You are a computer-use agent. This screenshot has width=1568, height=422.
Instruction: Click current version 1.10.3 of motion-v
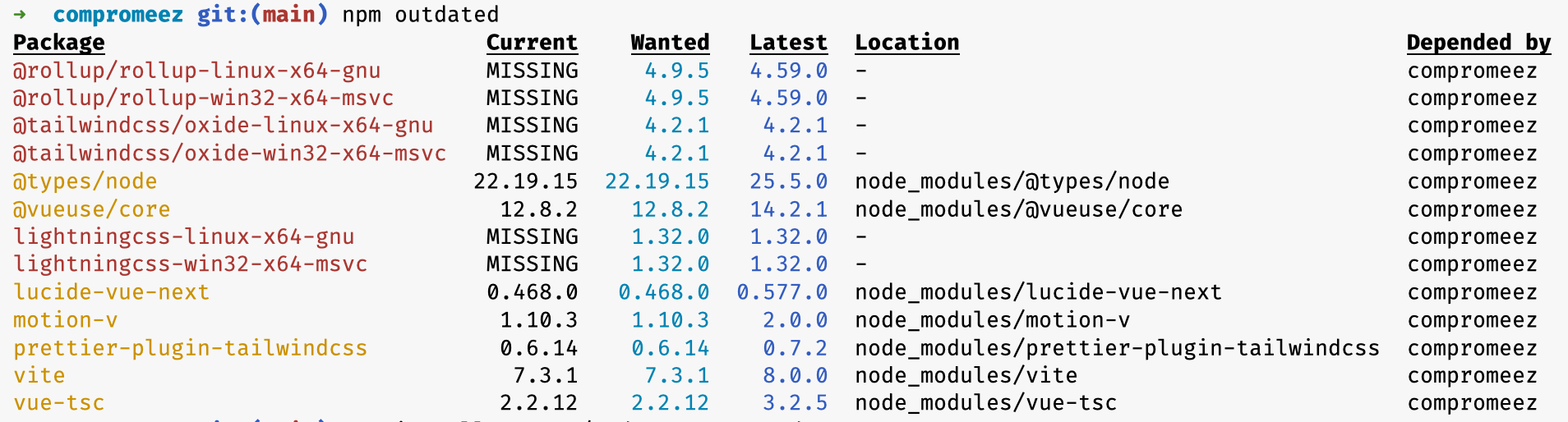[x=538, y=320]
